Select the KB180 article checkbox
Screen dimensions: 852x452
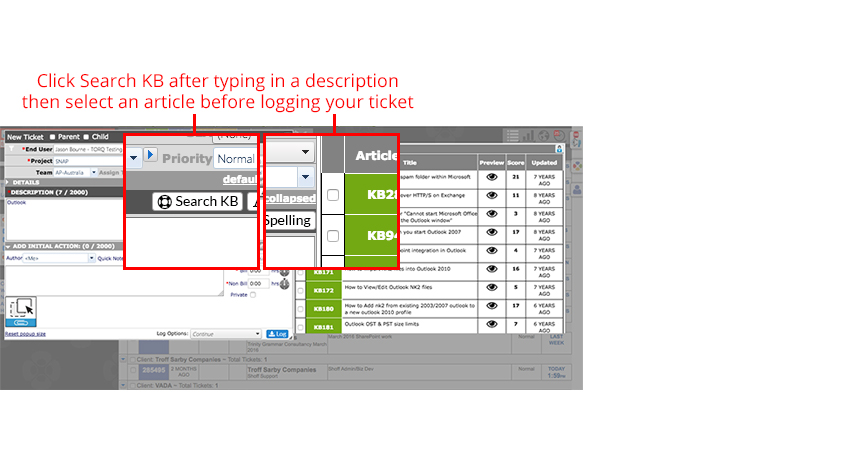[x=300, y=309]
